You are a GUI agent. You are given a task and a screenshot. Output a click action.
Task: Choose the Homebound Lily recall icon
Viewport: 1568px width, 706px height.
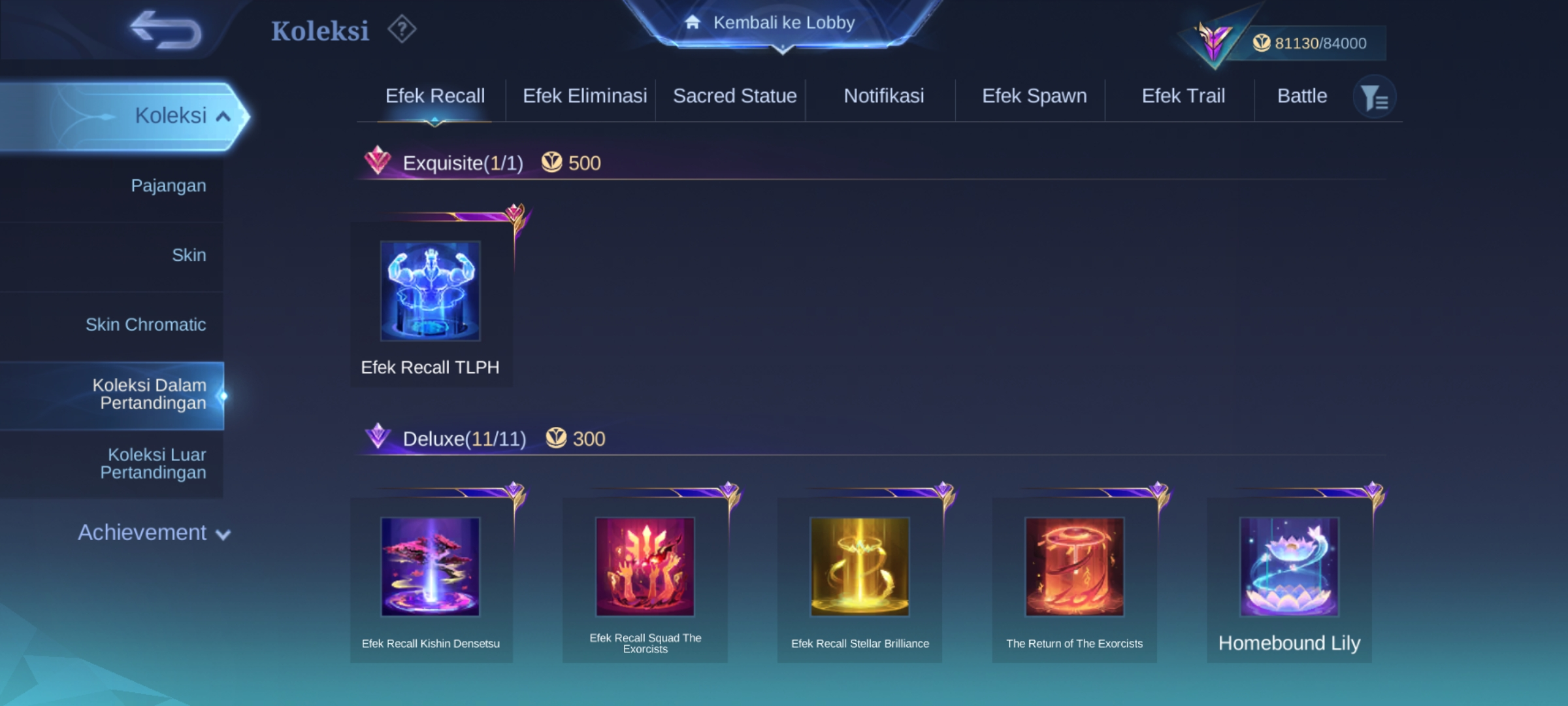[x=1290, y=567]
